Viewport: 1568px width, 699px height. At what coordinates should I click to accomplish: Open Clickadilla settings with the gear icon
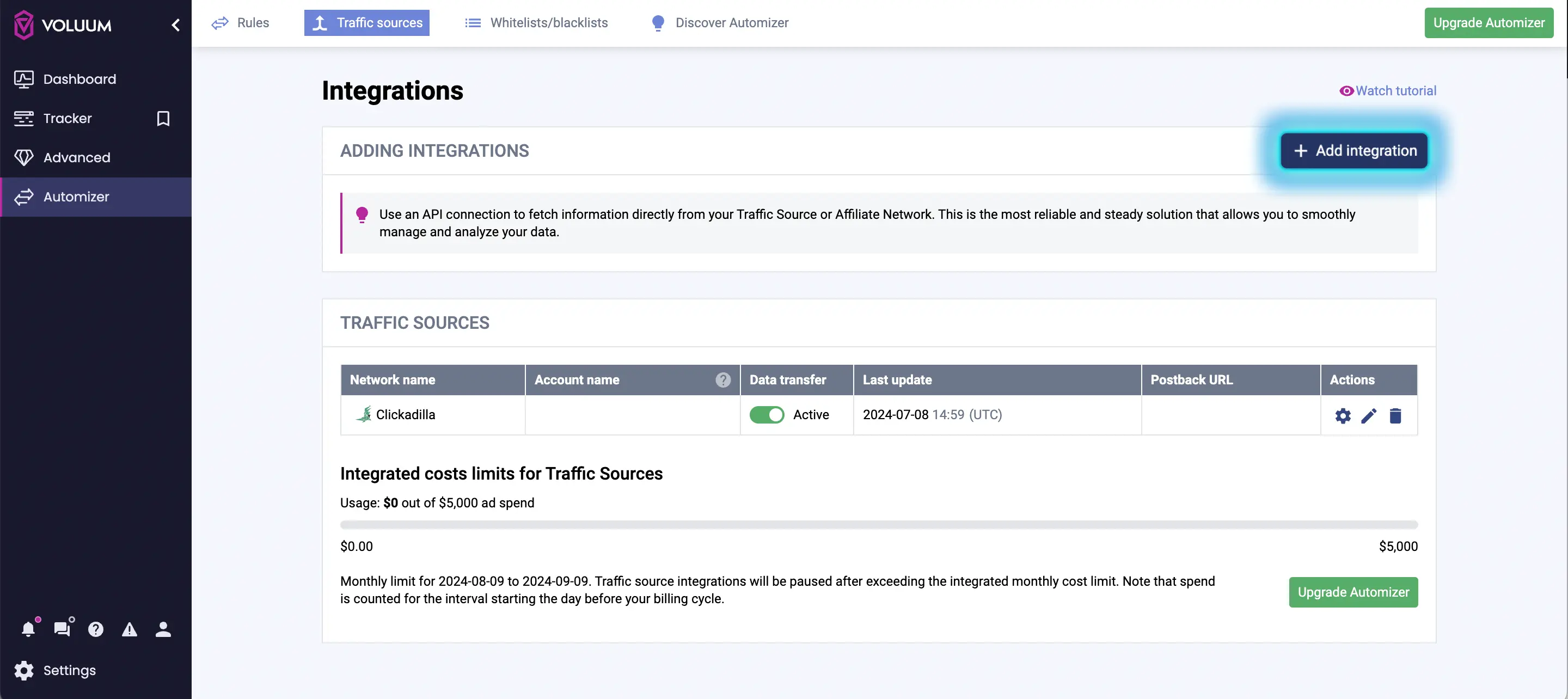point(1342,416)
